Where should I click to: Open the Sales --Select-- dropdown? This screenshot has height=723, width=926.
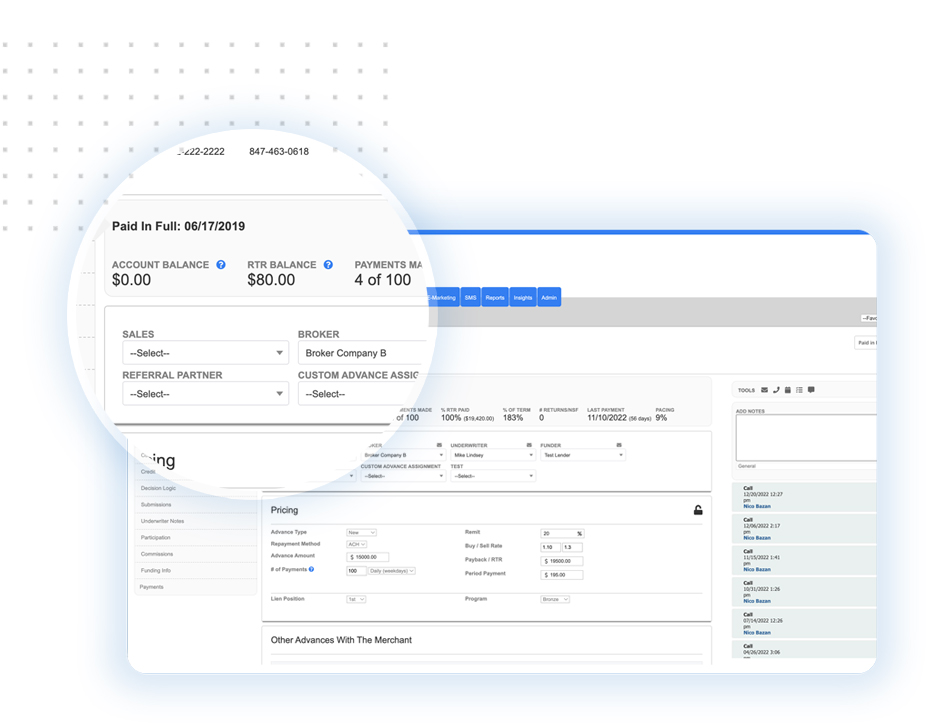[205, 352]
